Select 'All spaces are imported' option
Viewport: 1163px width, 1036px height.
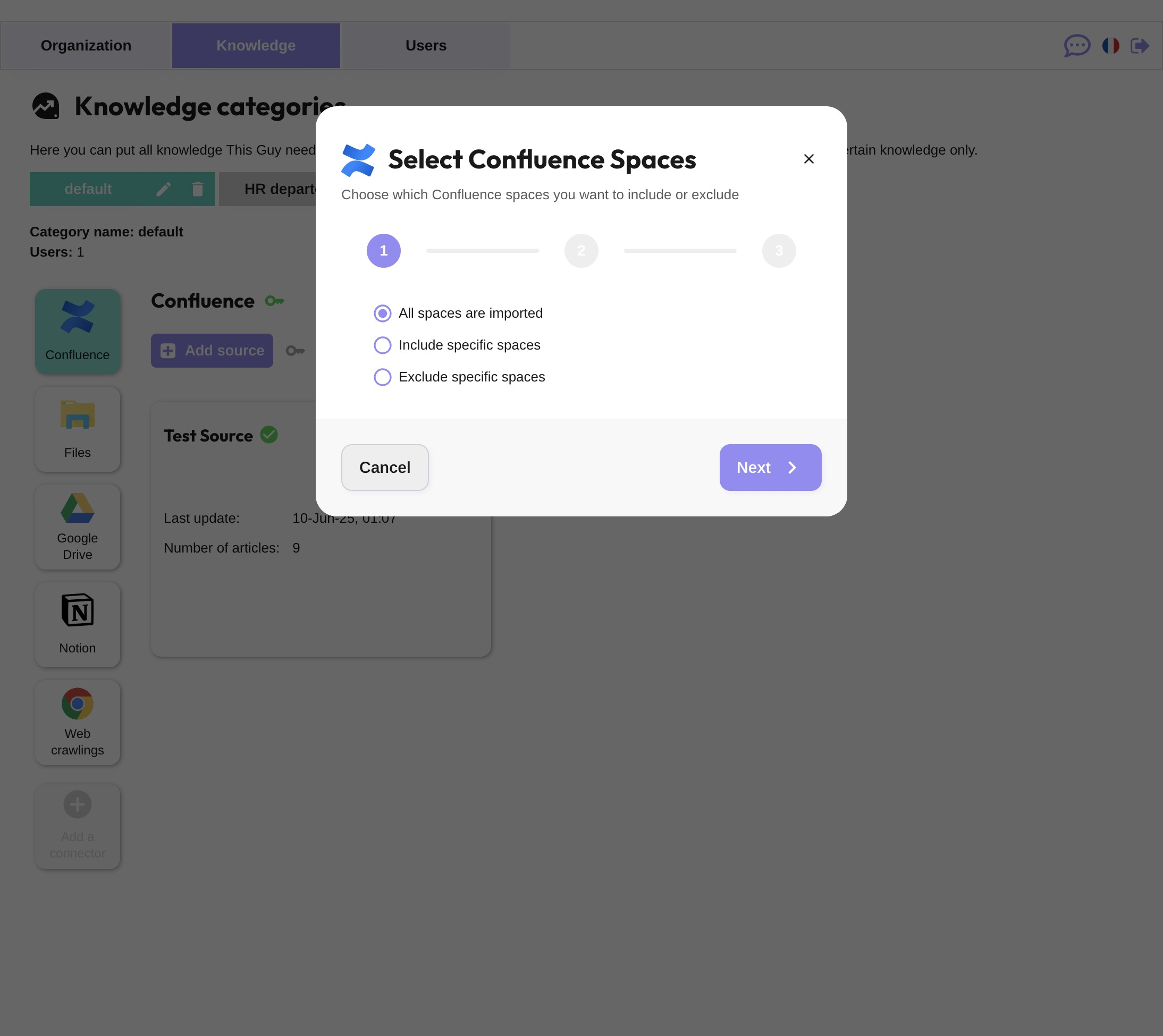point(383,313)
